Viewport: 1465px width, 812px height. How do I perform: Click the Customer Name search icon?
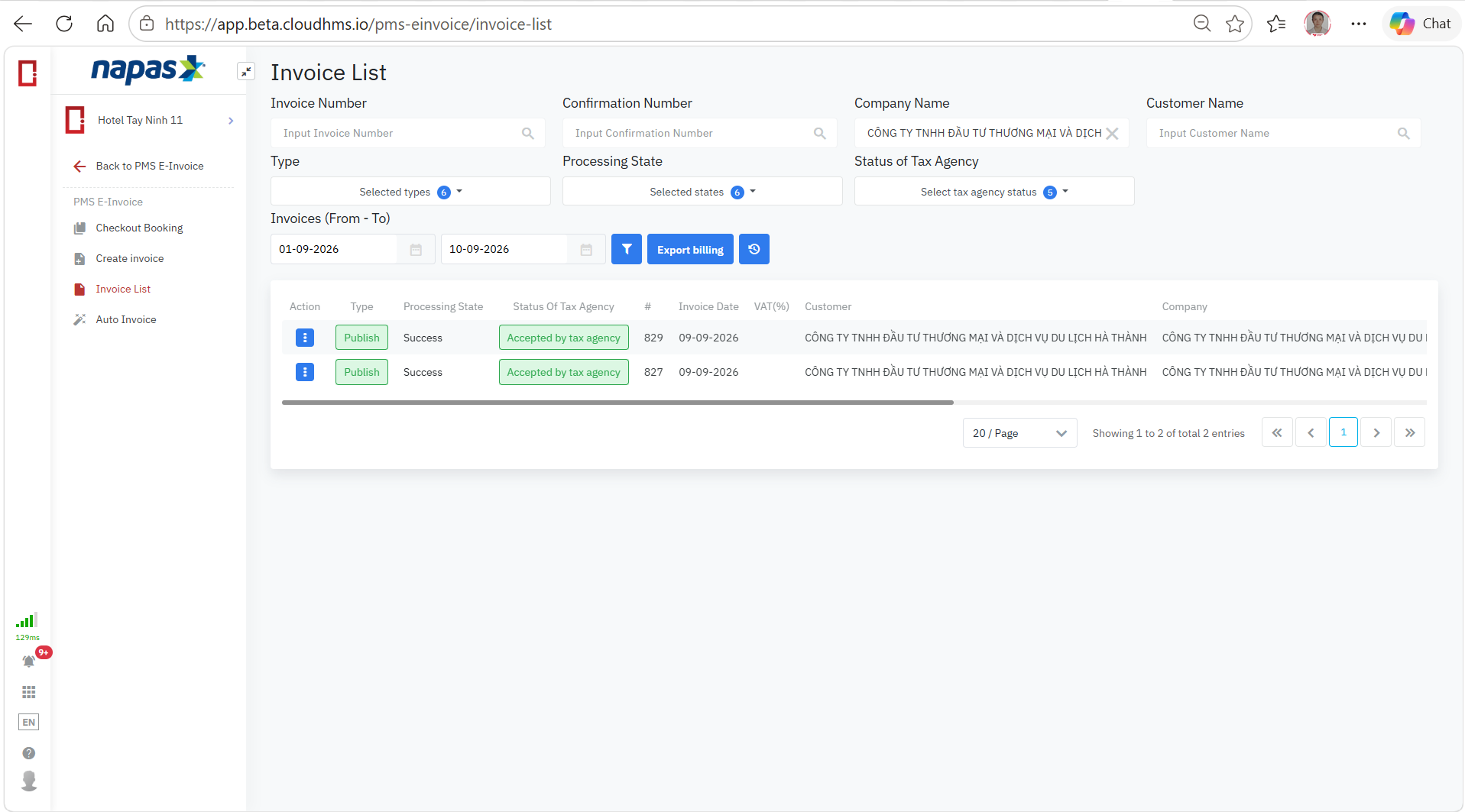[1403, 134]
